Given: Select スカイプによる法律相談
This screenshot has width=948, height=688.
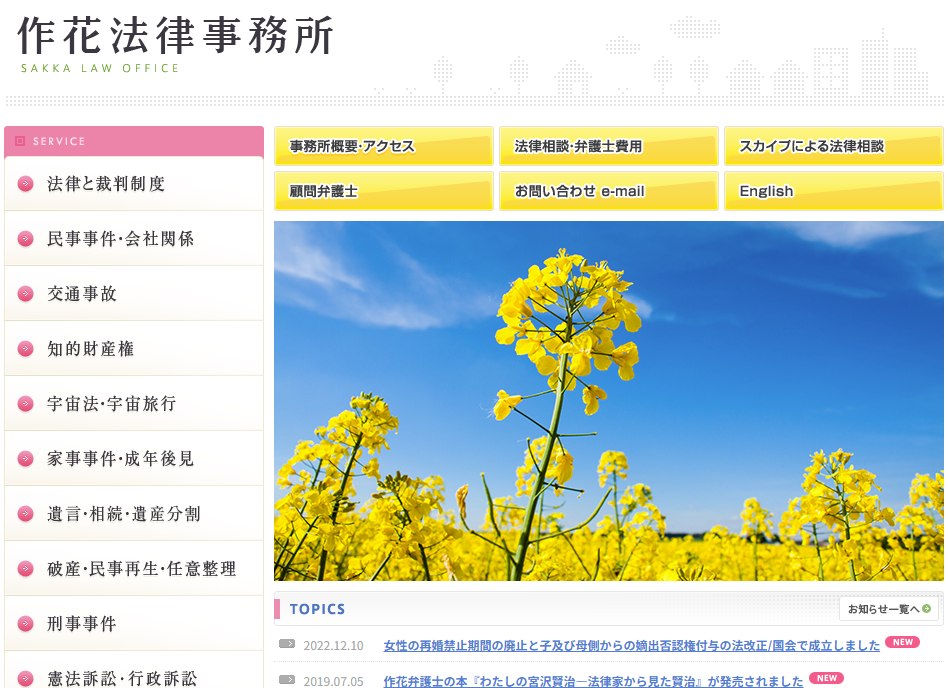Looking at the screenshot, I should 833,146.
